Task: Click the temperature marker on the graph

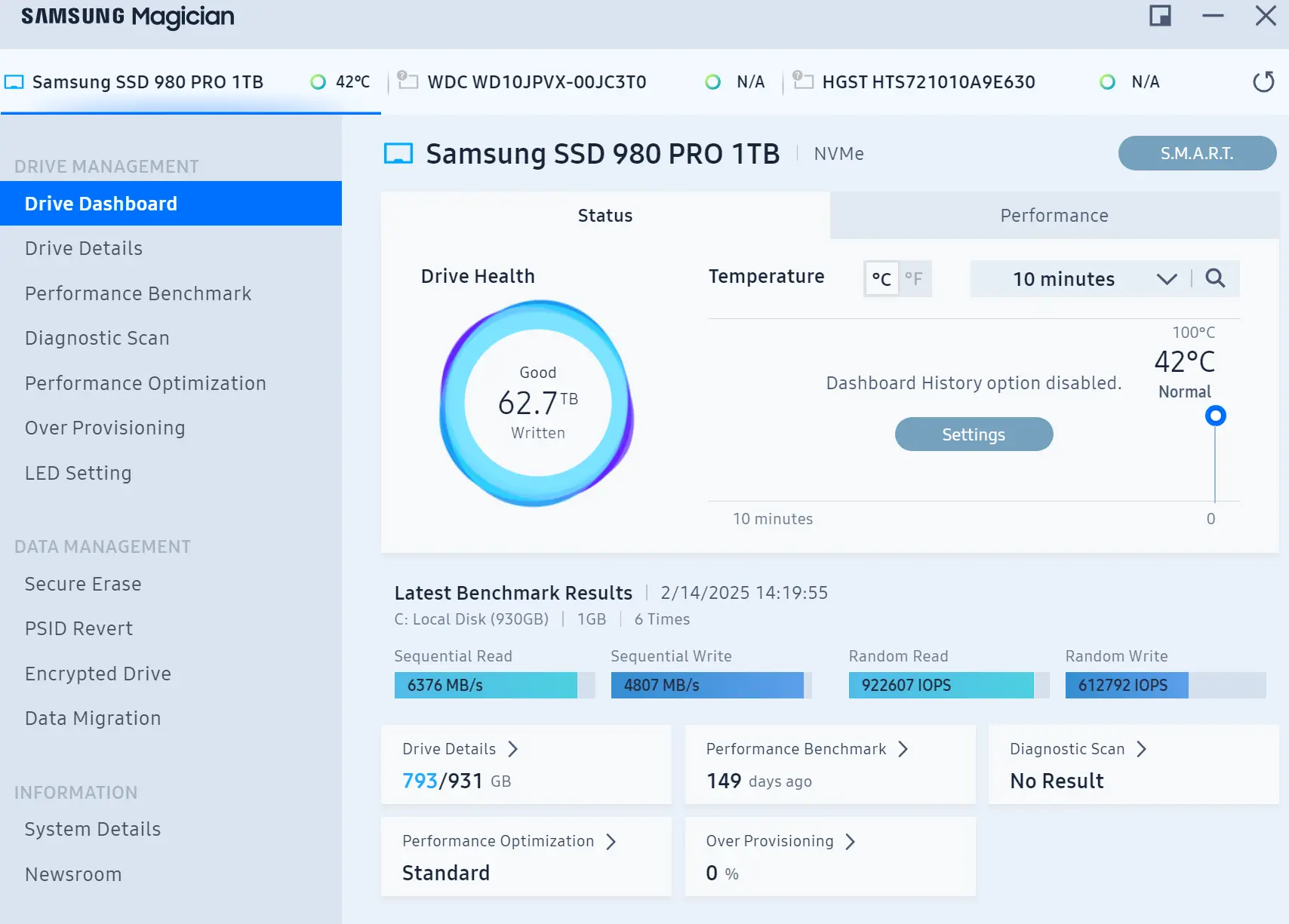Action: [x=1215, y=416]
